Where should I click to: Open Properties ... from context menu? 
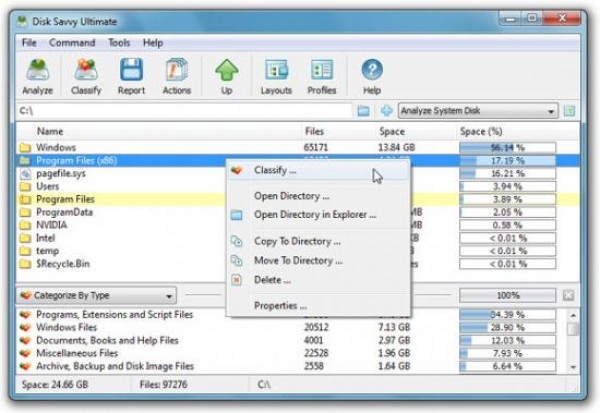pos(318,306)
